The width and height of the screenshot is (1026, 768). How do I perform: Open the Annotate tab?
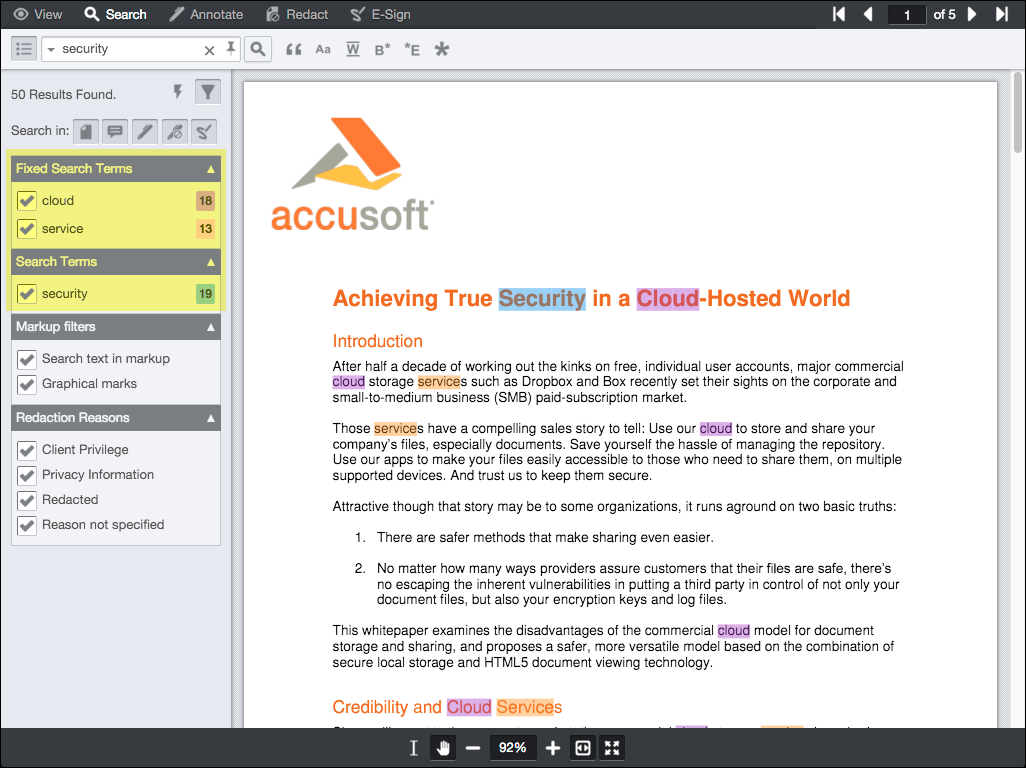pyautogui.click(x=206, y=14)
